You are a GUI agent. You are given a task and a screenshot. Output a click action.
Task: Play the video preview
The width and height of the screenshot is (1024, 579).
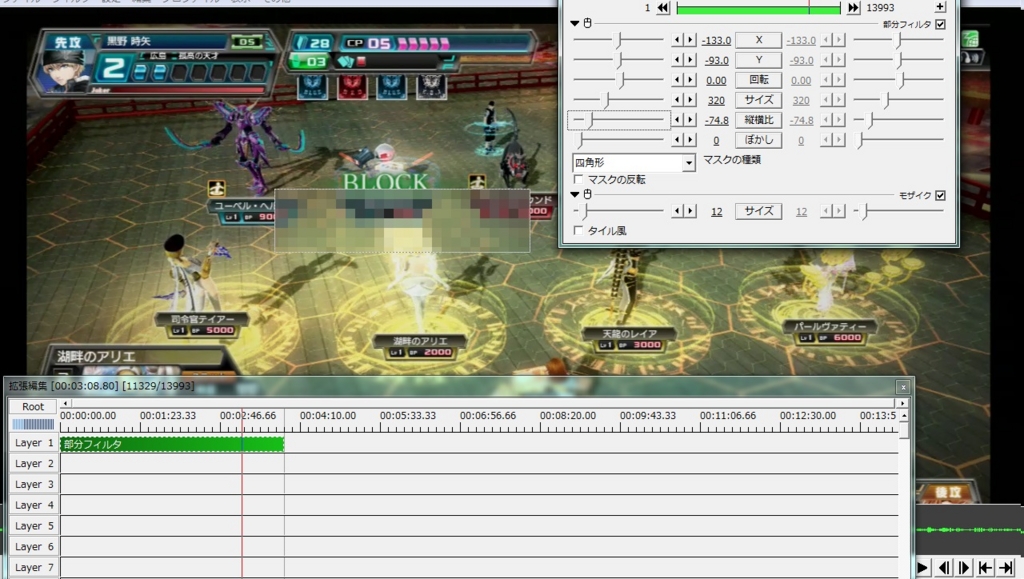point(922,567)
